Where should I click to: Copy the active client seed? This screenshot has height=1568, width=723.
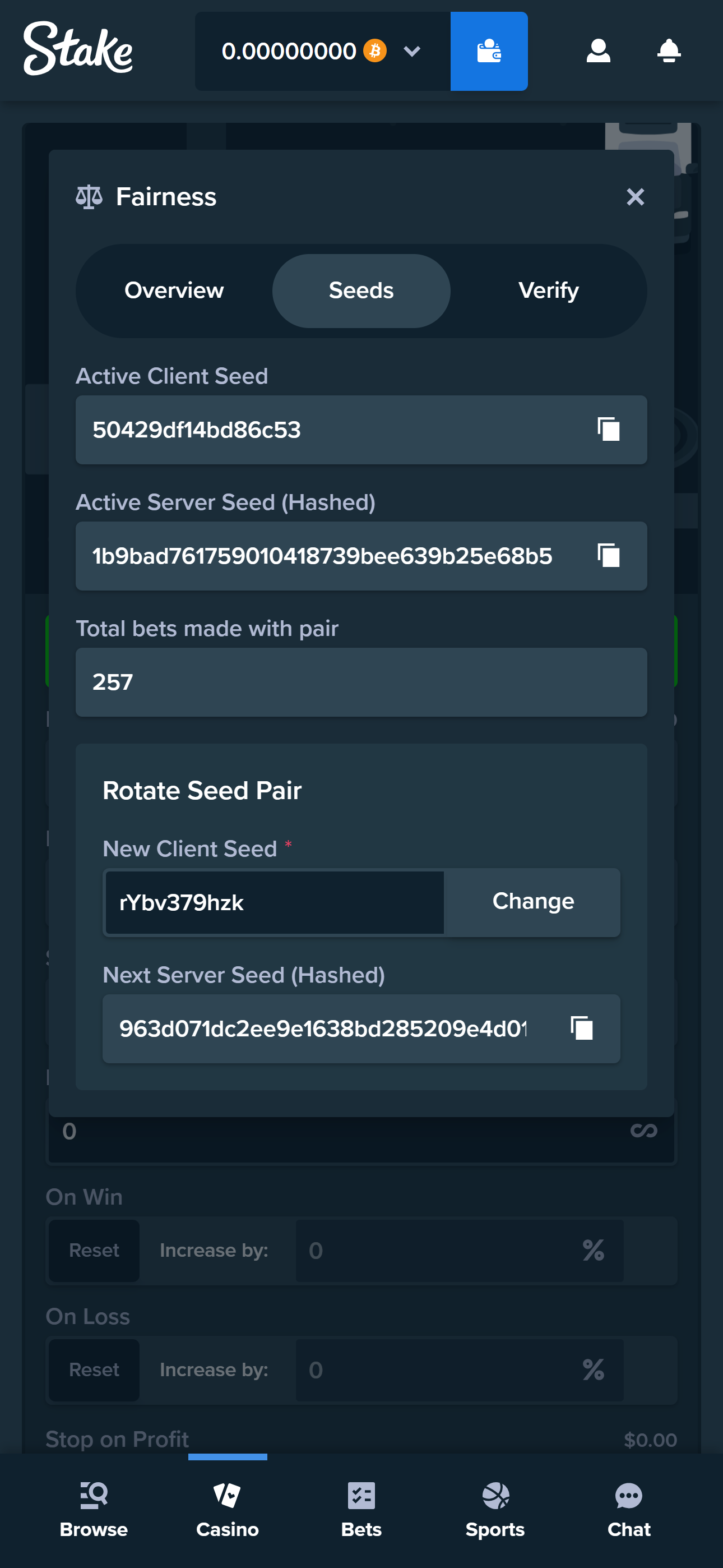coord(608,430)
